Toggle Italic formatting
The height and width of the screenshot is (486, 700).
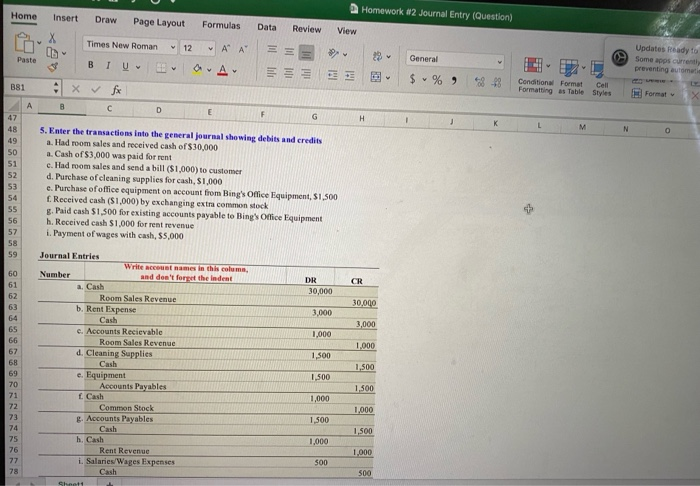[x=108, y=66]
